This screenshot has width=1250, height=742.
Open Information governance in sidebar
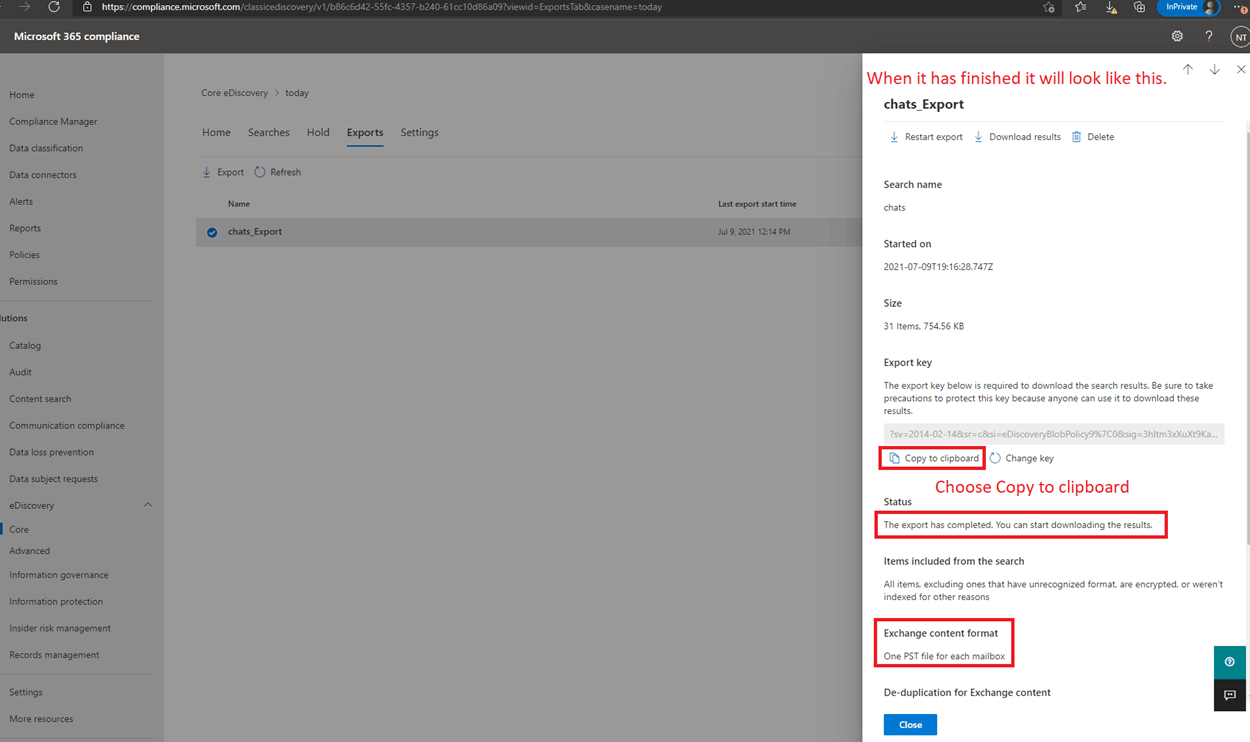[59, 575]
